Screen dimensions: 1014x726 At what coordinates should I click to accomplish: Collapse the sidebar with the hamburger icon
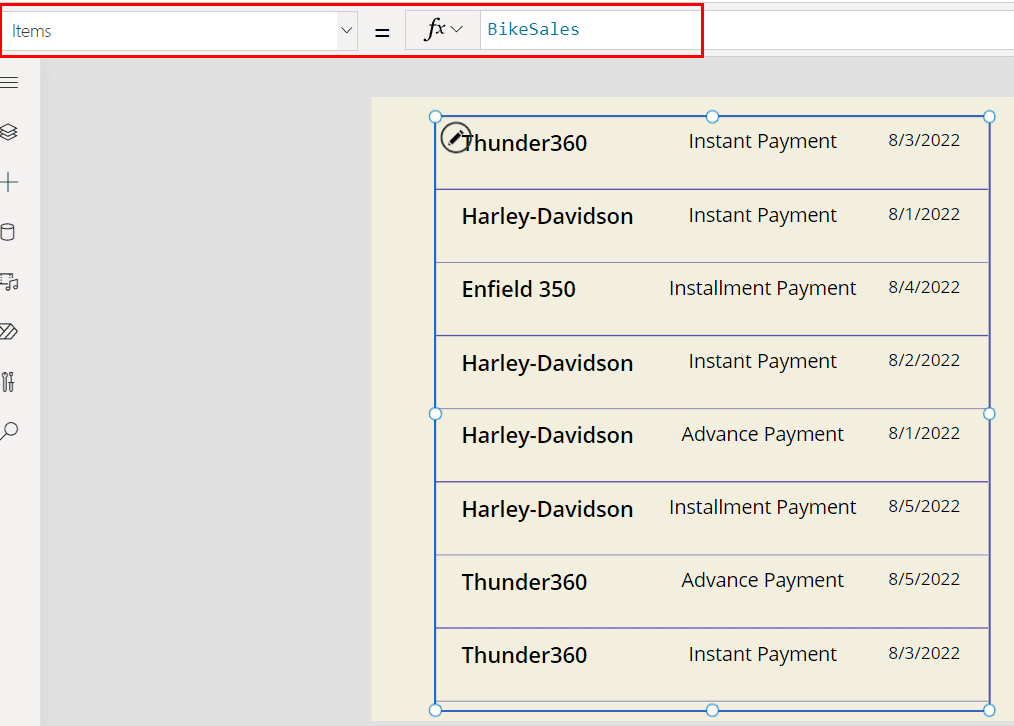[11, 82]
